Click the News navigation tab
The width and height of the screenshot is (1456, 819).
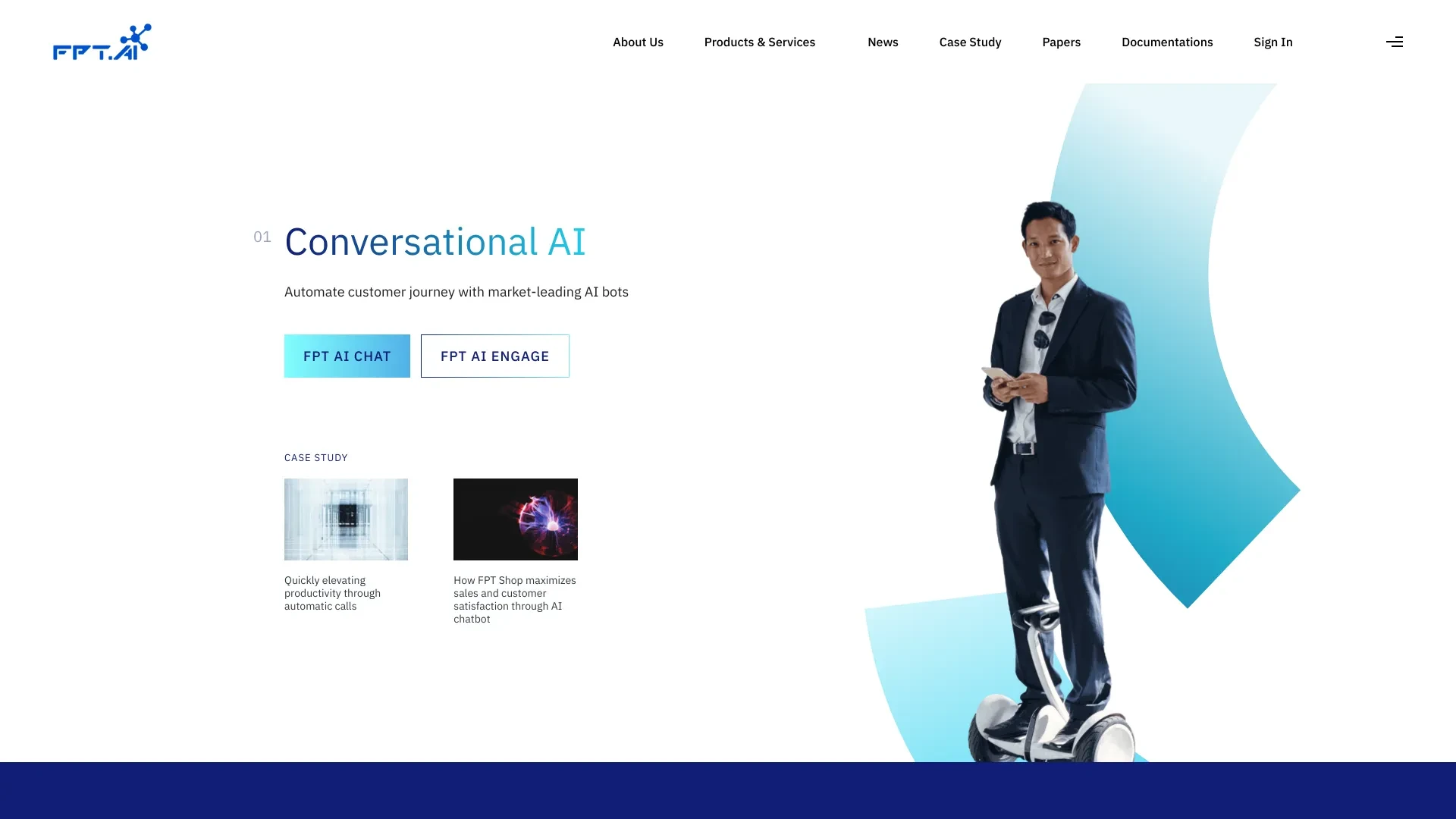(883, 41)
